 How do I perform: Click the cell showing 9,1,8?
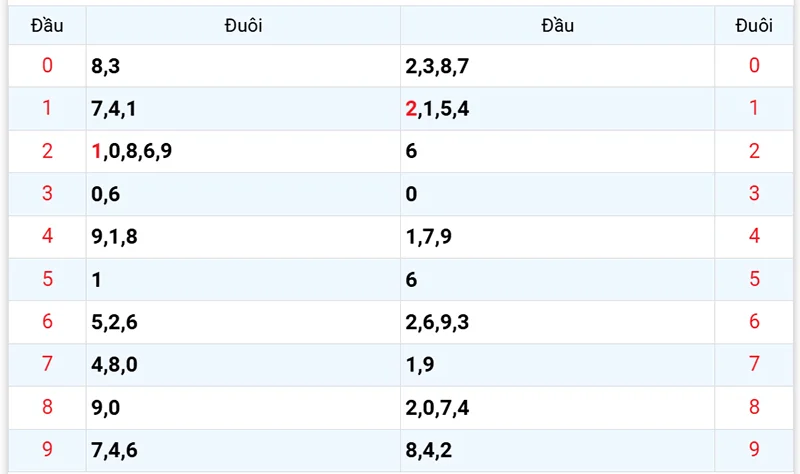tap(113, 237)
